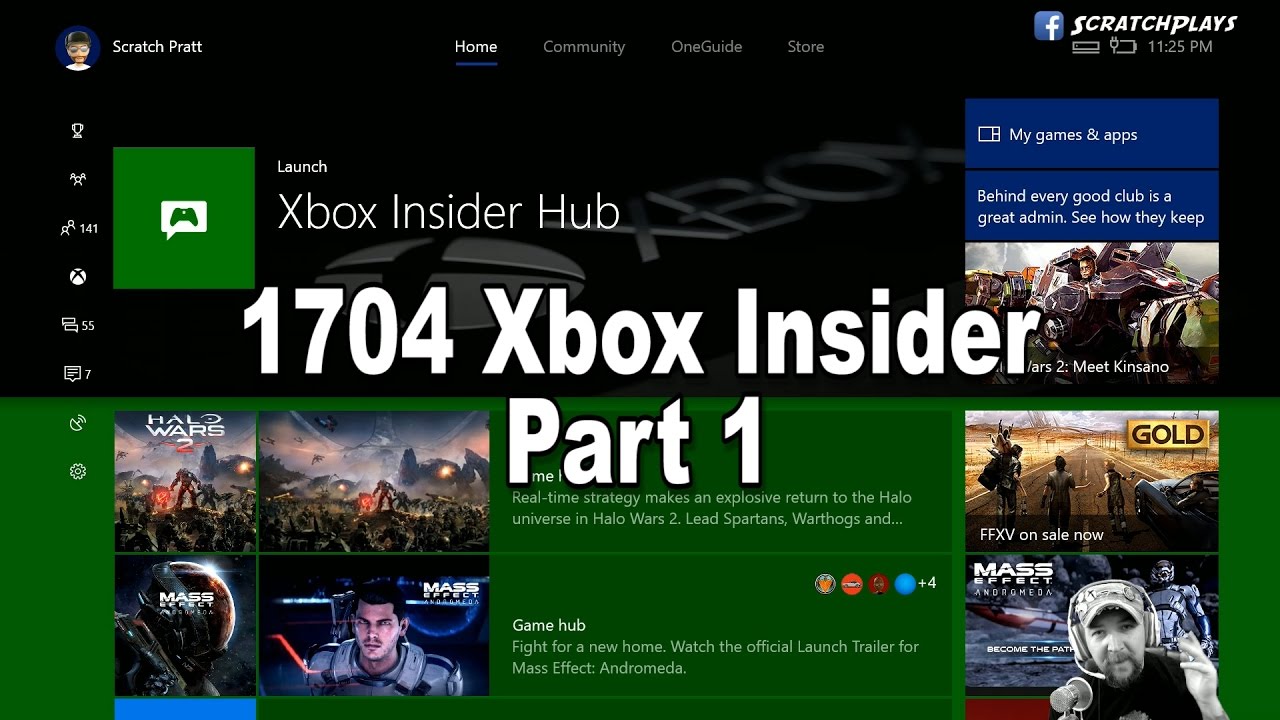
Task: Open the Halo Wars 2 battle scene image
Action: pos(374,481)
